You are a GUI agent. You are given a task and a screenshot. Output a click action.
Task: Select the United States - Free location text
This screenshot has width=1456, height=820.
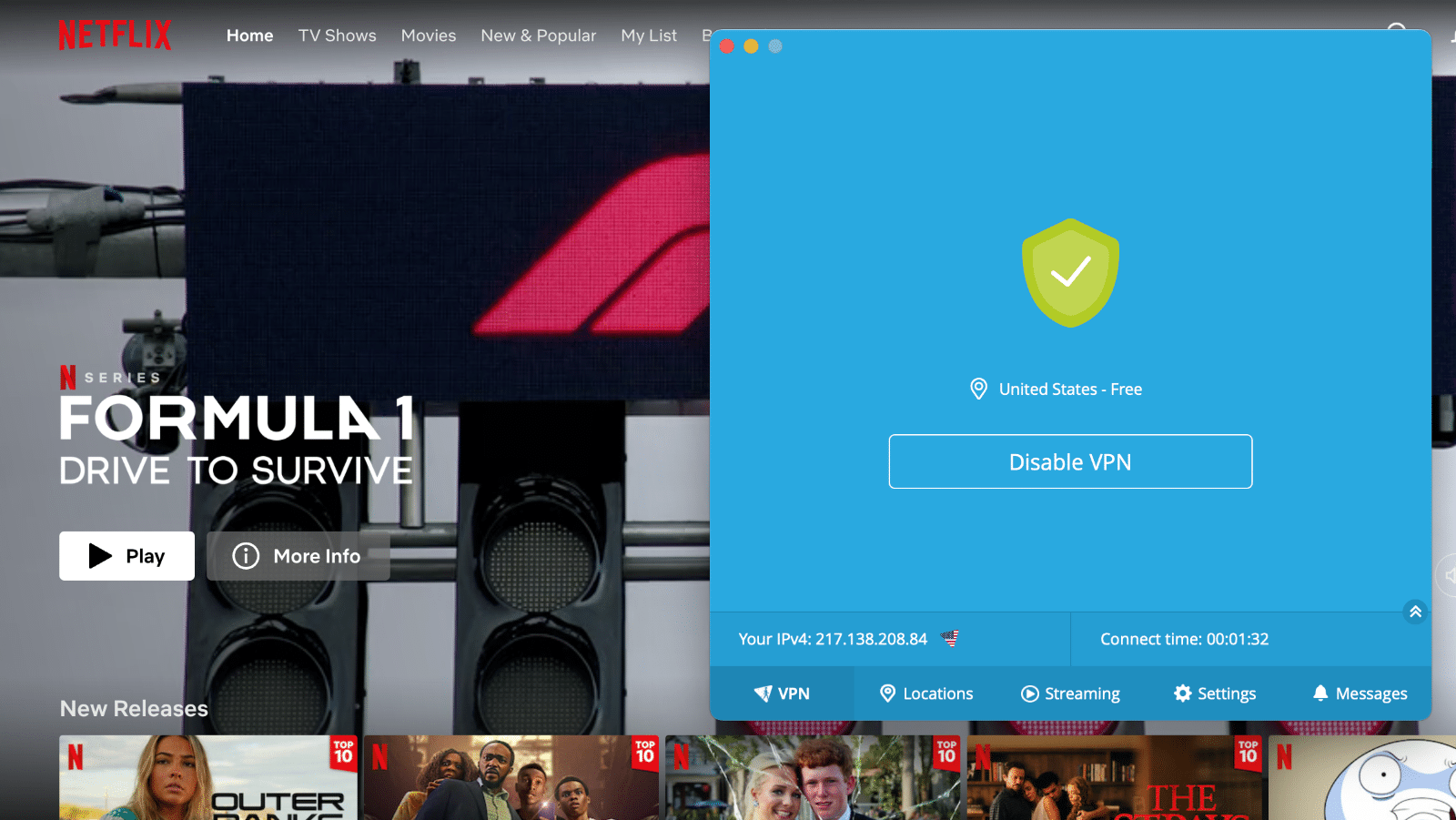(x=1070, y=390)
